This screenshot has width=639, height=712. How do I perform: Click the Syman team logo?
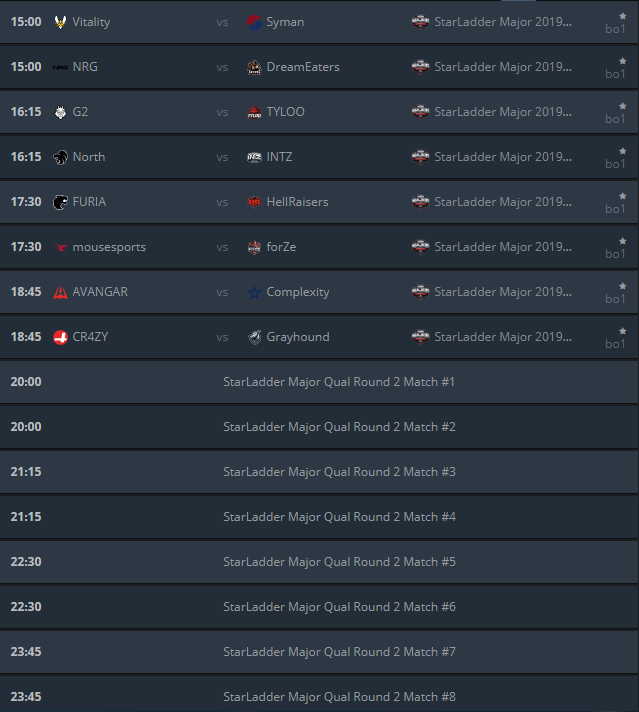[x=254, y=22]
